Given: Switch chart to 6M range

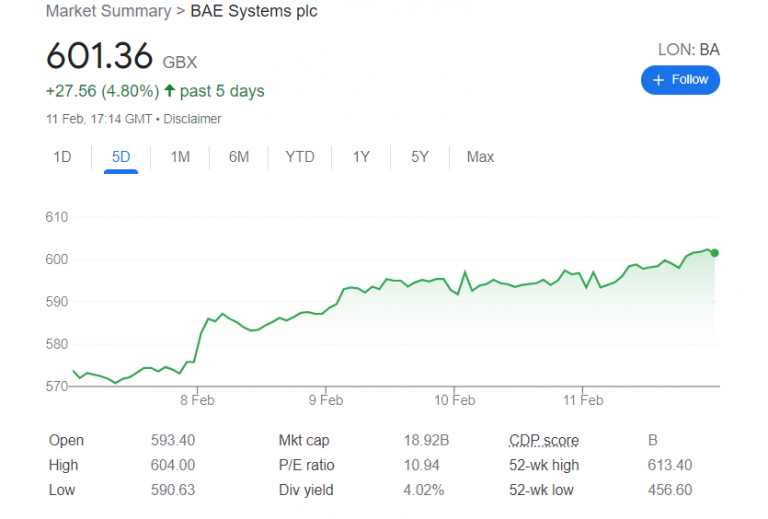Looking at the screenshot, I should 238,157.
